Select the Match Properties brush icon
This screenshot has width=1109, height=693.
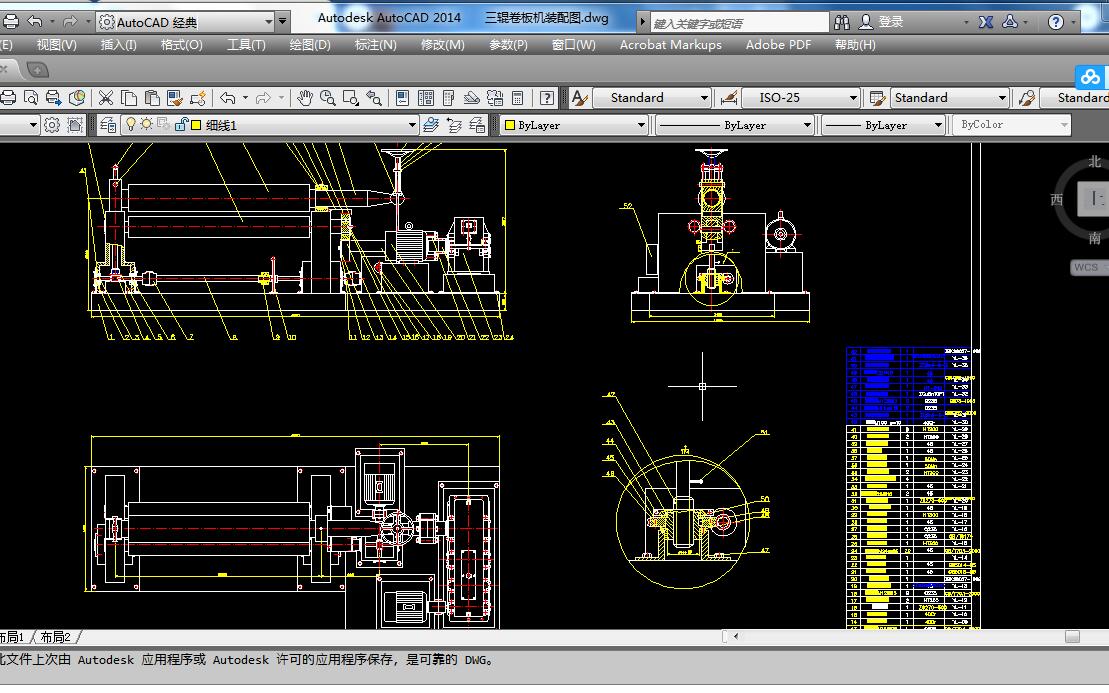point(175,98)
